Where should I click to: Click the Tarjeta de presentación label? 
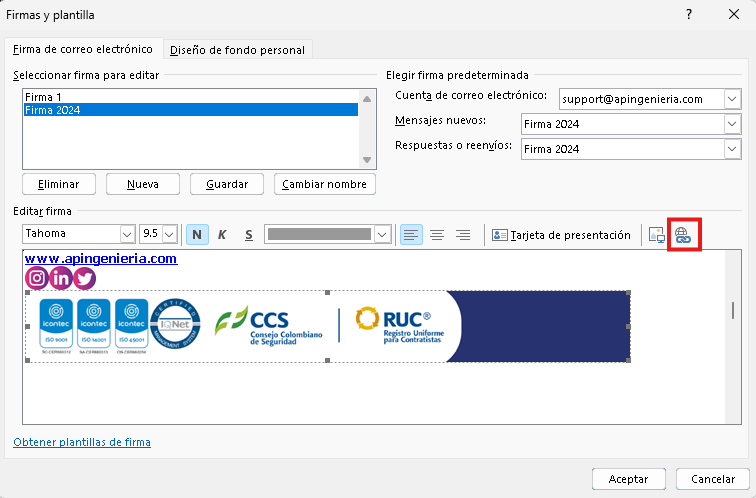tap(570, 235)
